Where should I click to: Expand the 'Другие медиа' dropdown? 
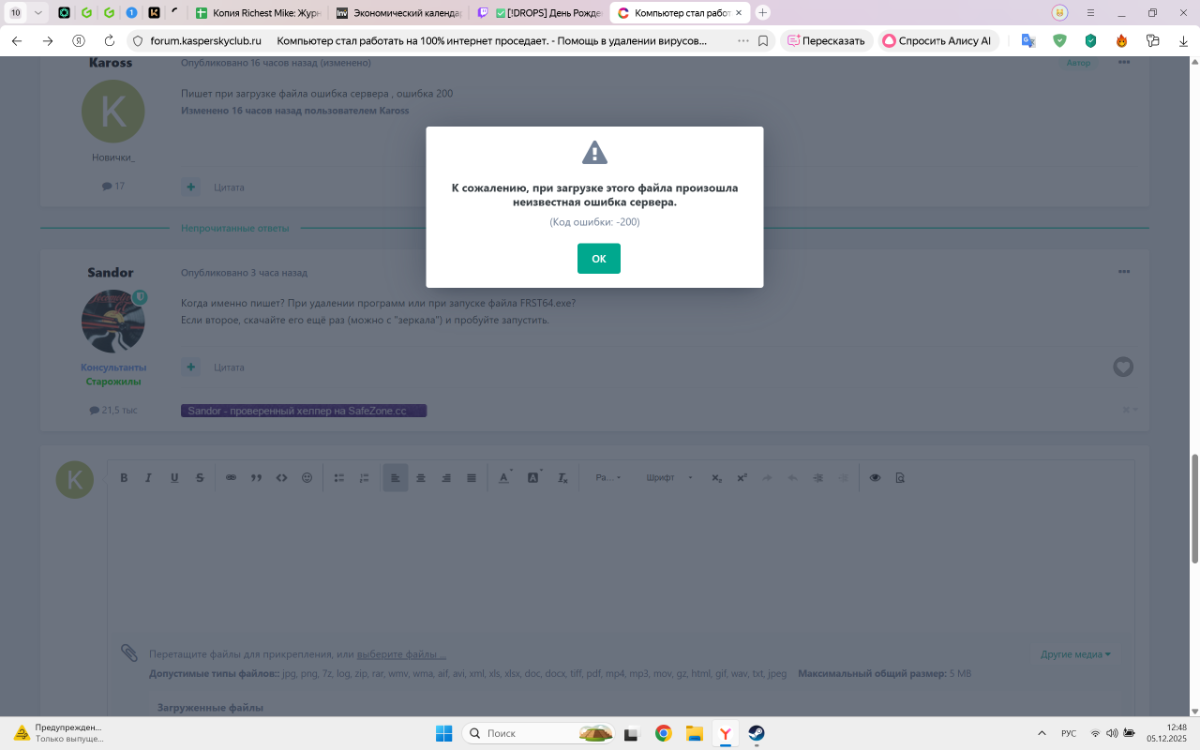[x=1076, y=654]
